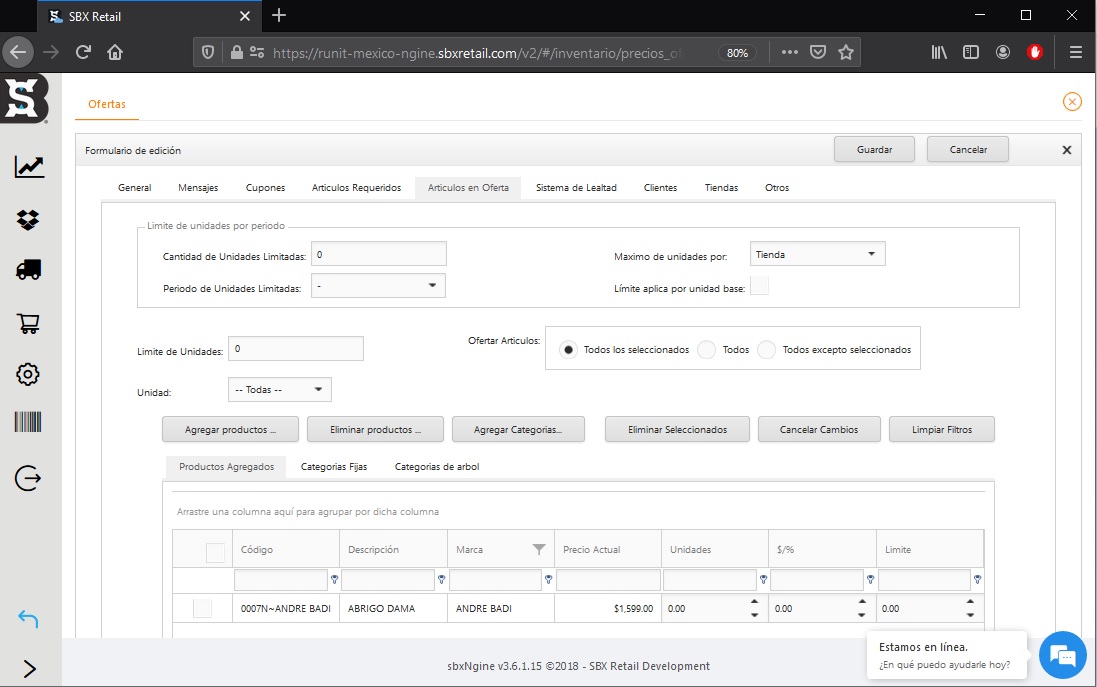This screenshot has height=687, width=1097.
Task: Select the 'Todos excepto seleccionados' radio option
Action: (x=767, y=350)
